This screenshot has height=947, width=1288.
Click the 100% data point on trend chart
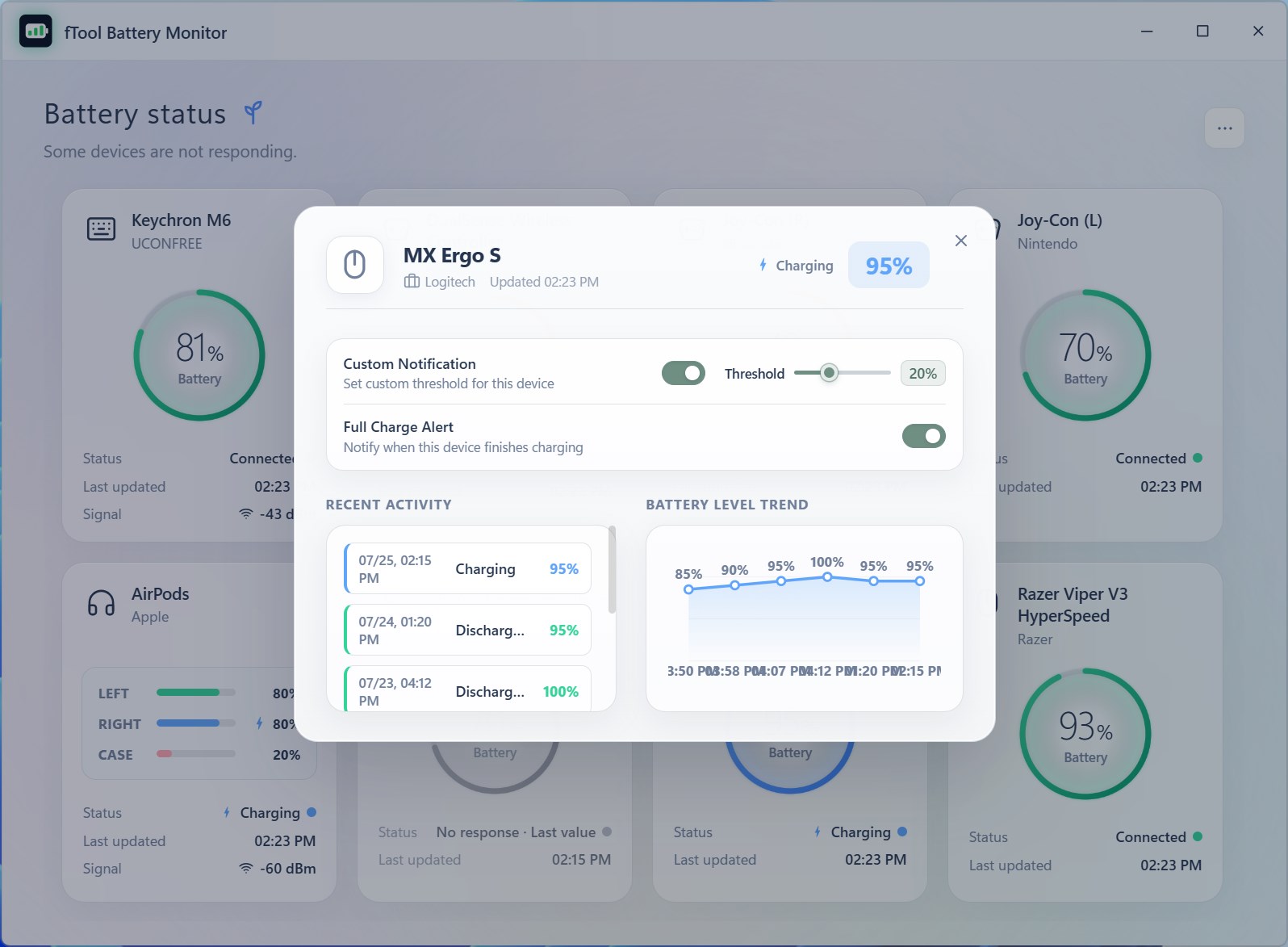tap(827, 577)
